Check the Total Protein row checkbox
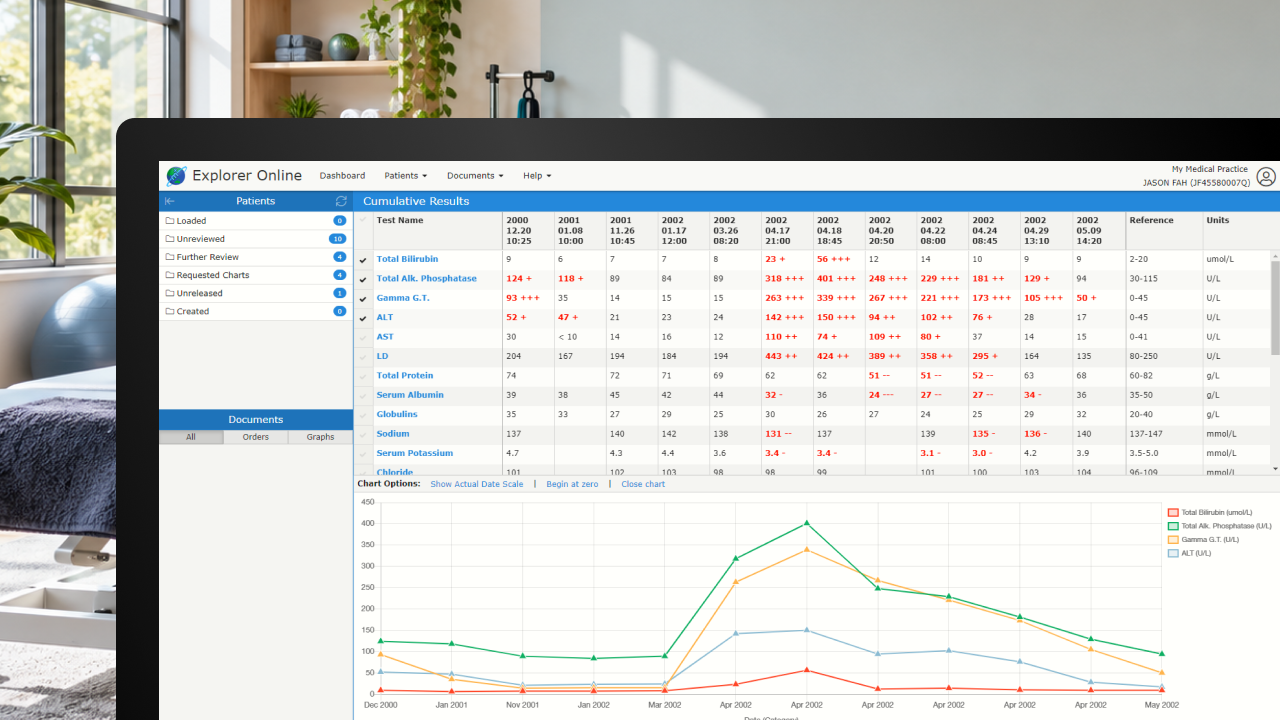1280x720 pixels. [363, 376]
